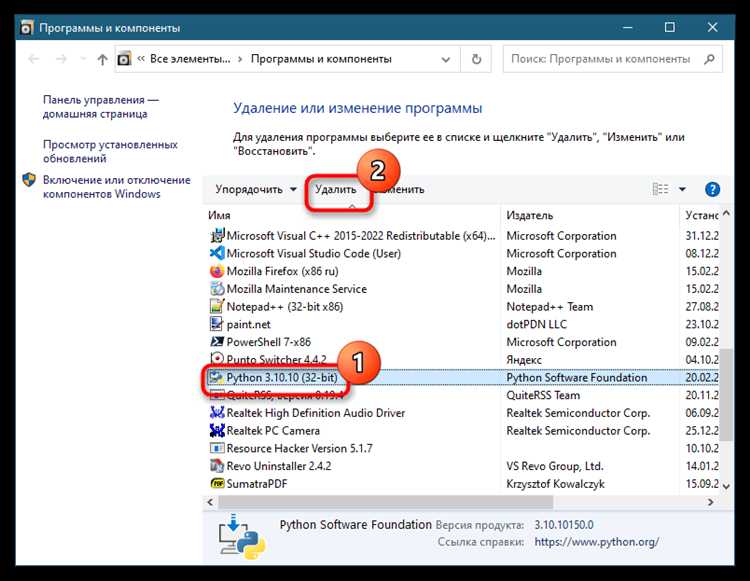750x581 pixels.
Task: Click the Visual C++ Redistributable installer icon
Action: (x=217, y=235)
